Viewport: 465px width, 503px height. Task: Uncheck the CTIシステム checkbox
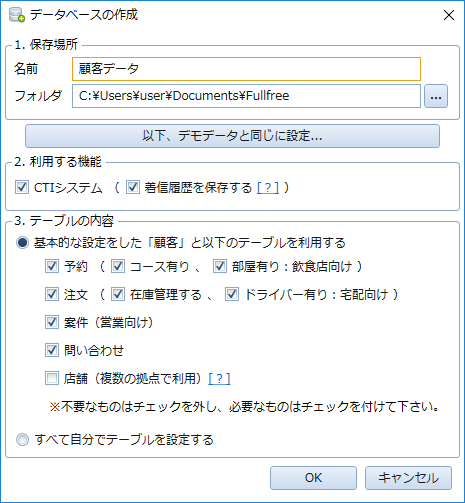(22, 187)
